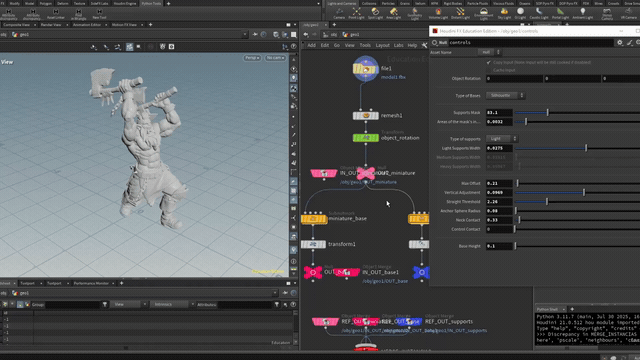
Task: Switch to the Performance Monitor tab
Action: point(91,283)
